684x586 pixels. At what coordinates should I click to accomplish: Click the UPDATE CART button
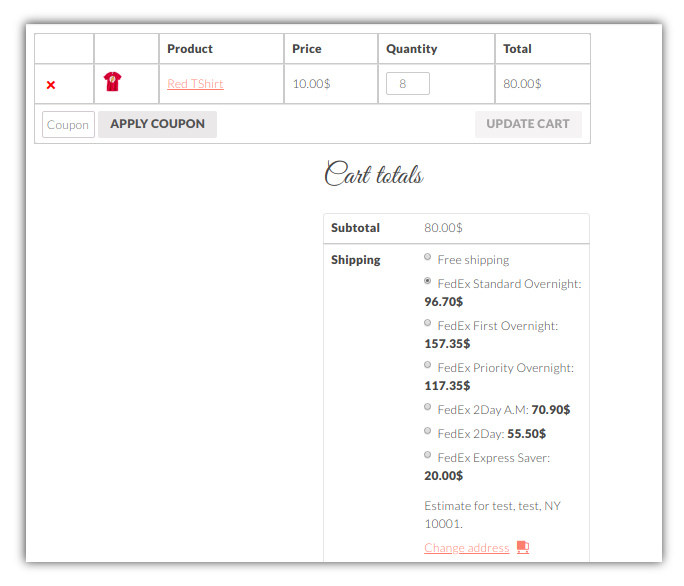pos(528,124)
